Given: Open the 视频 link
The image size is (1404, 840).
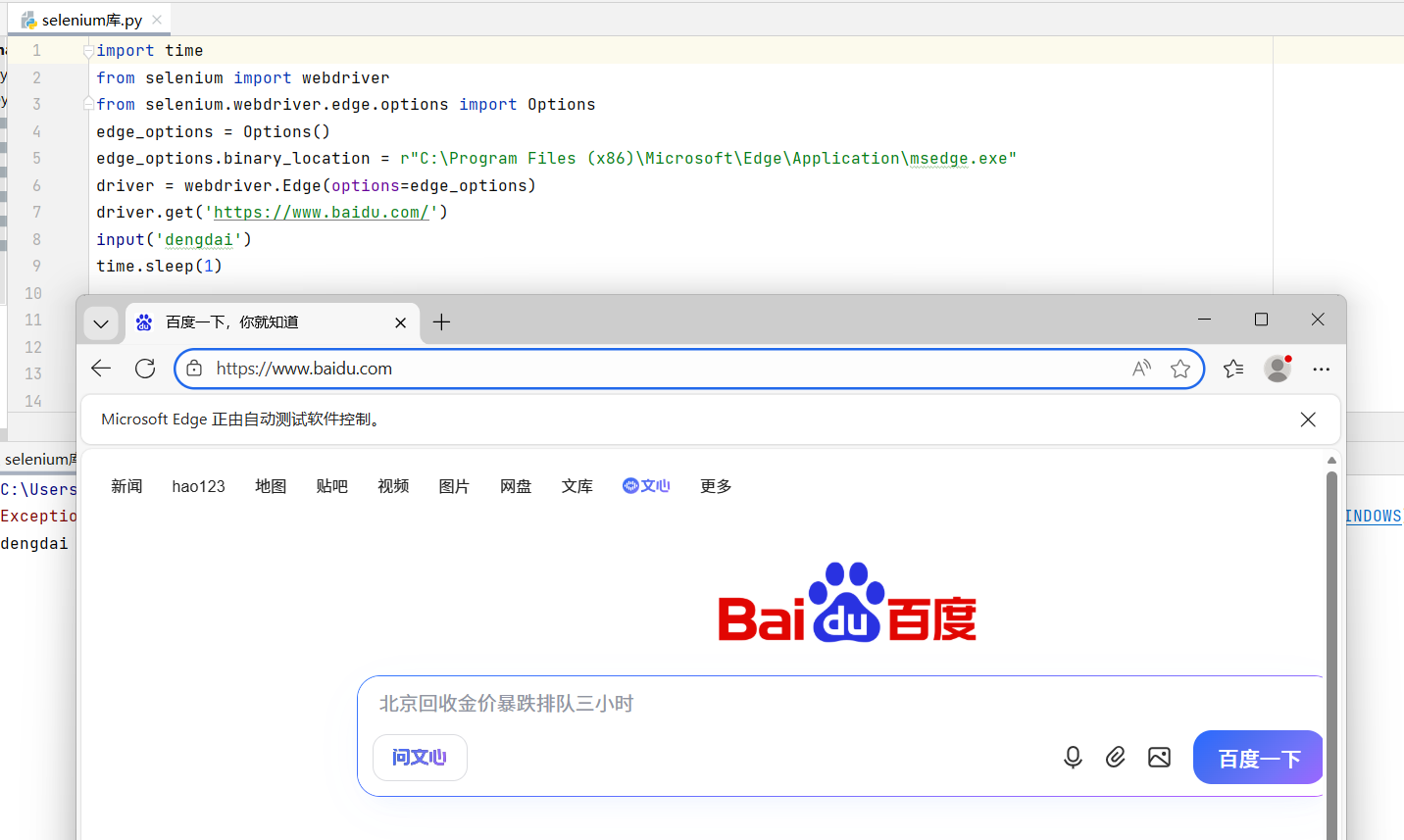Looking at the screenshot, I should [x=393, y=486].
